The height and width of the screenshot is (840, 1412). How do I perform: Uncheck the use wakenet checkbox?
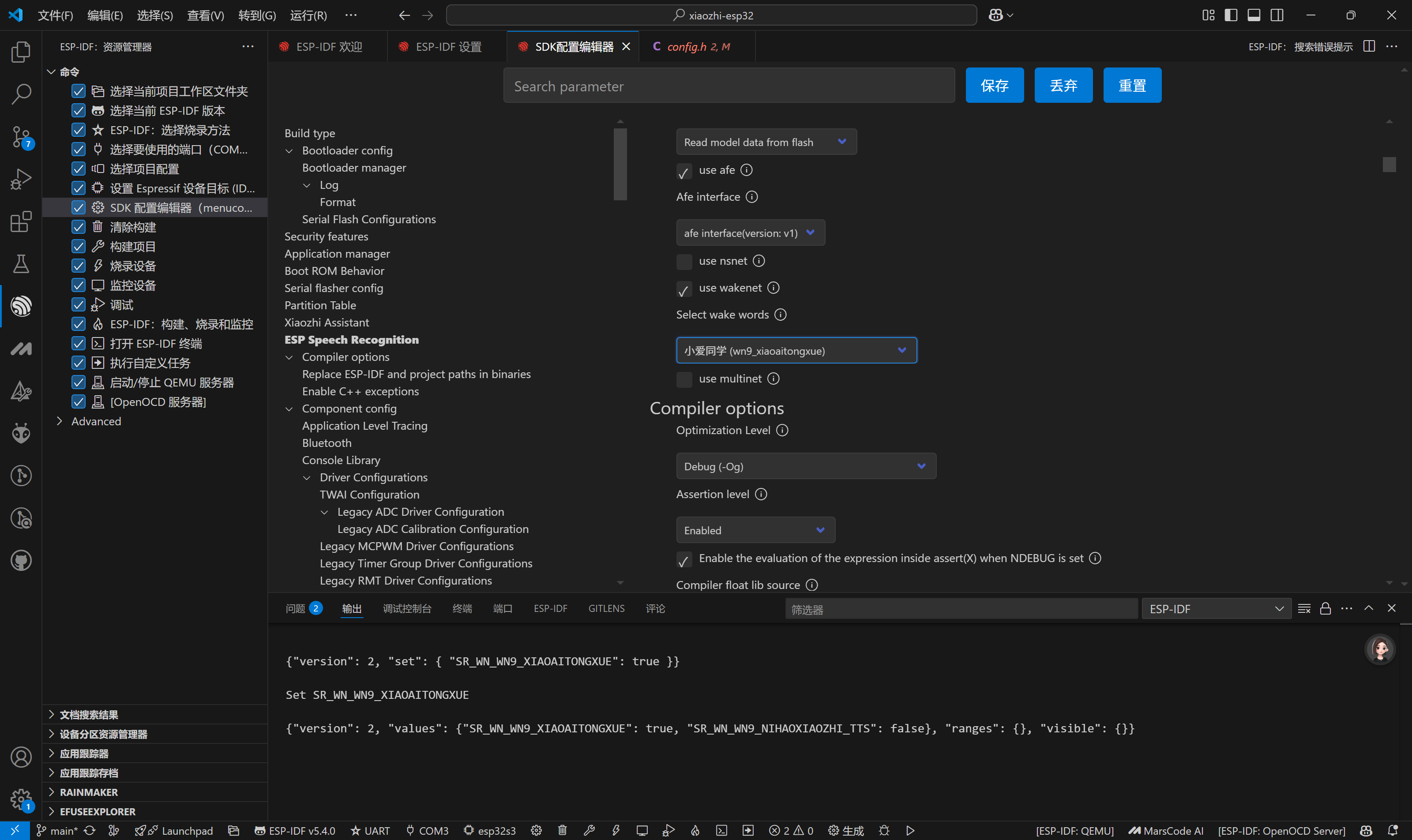click(x=684, y=289)
